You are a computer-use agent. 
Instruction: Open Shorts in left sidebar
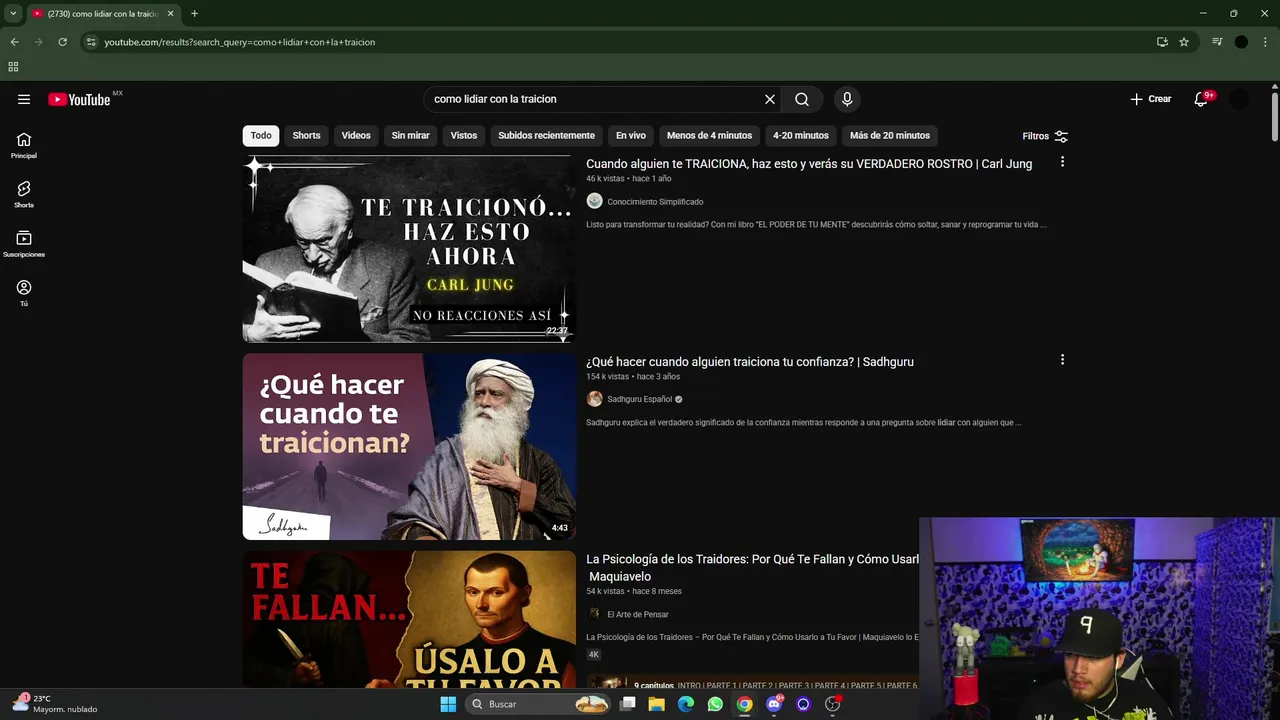click(x=24, y=194)
